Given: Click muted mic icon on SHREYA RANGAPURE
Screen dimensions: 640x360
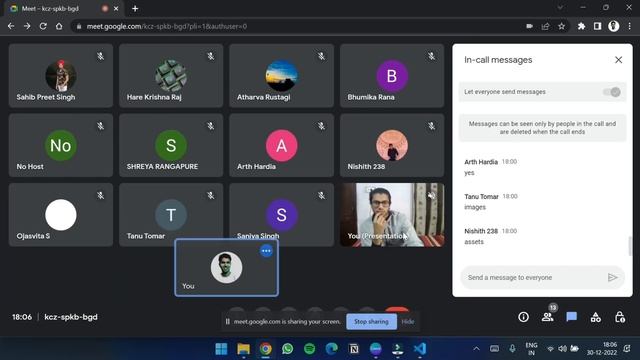Looking at the screenshot, I should [211, 126].
